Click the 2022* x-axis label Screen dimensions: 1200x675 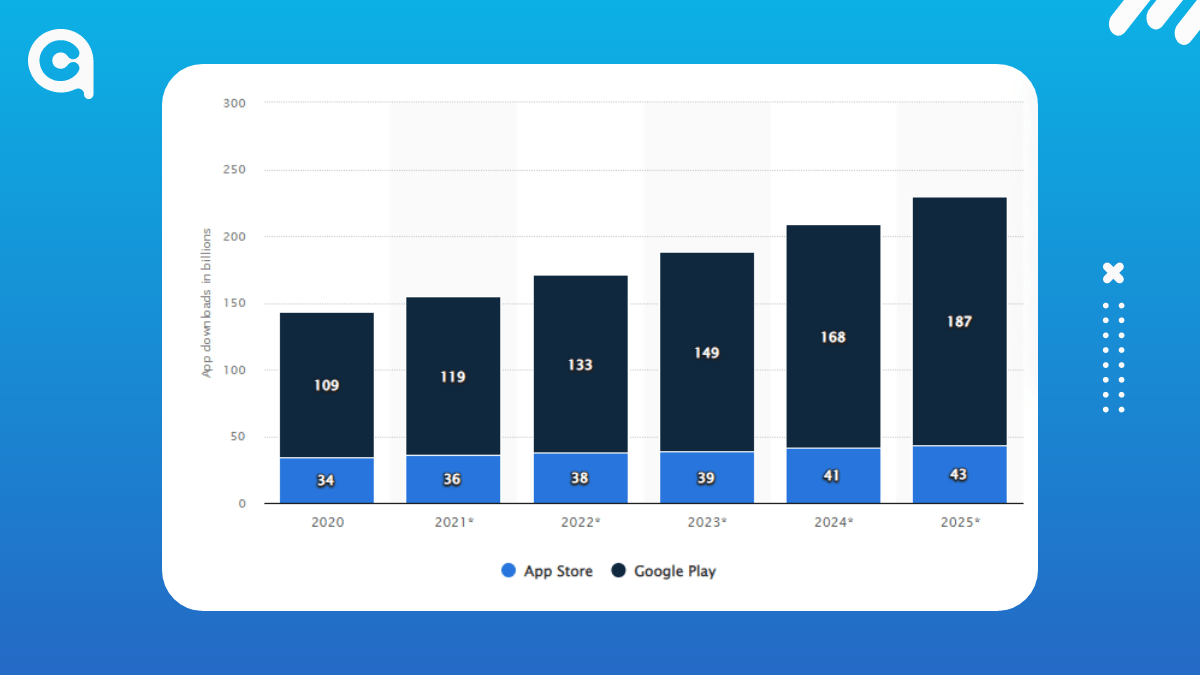582,522
